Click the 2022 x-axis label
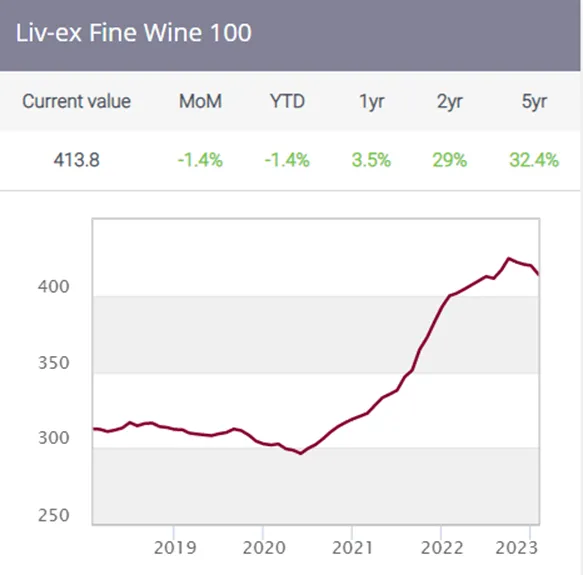The image size is (583, 575). [x=442, y=548]
